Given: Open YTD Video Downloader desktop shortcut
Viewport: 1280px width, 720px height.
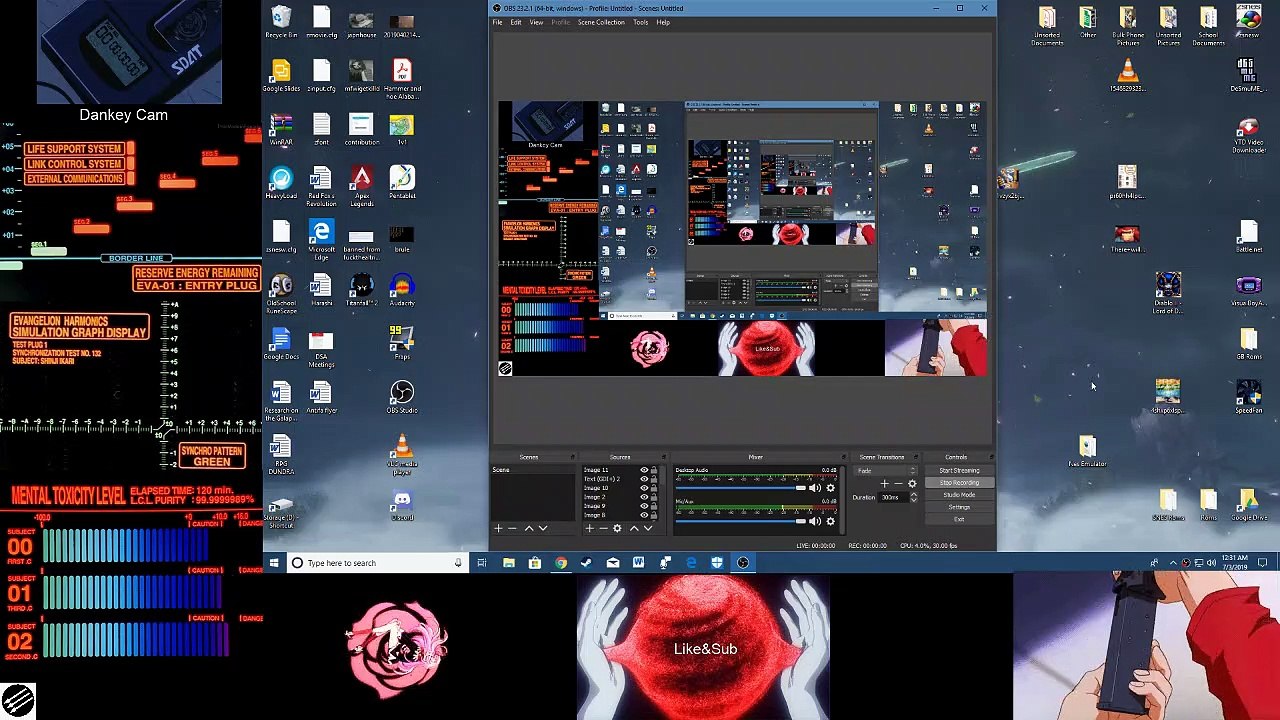Looking at the screenshot, I should pos(1248,136).
